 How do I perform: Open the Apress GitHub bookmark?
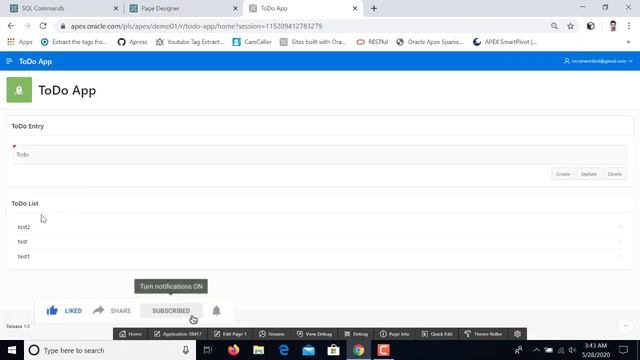point(132,42)
